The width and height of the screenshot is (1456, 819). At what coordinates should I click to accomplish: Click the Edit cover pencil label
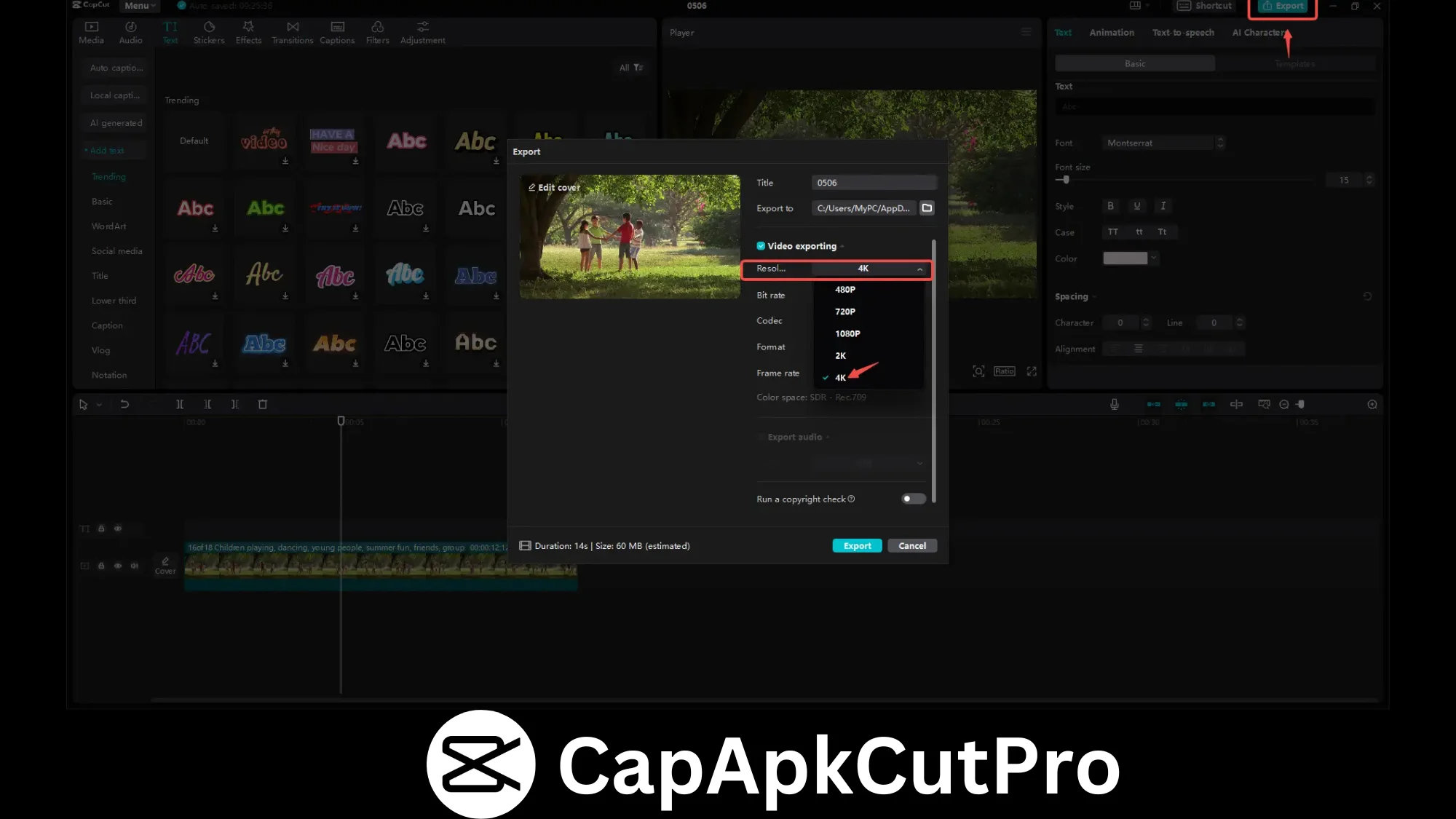click(x=554, y=187)
